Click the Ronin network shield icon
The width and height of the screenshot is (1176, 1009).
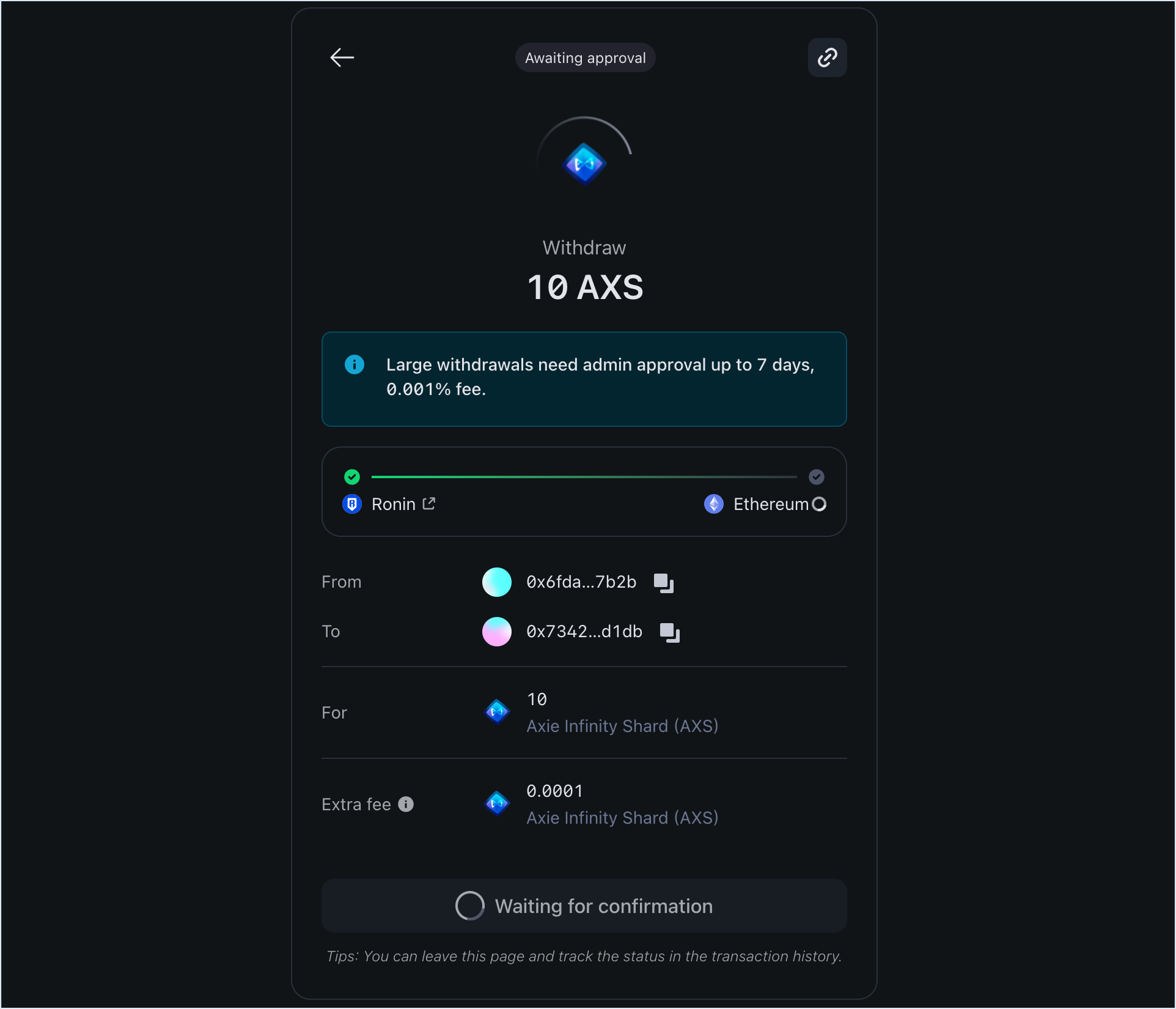[351, 504]
